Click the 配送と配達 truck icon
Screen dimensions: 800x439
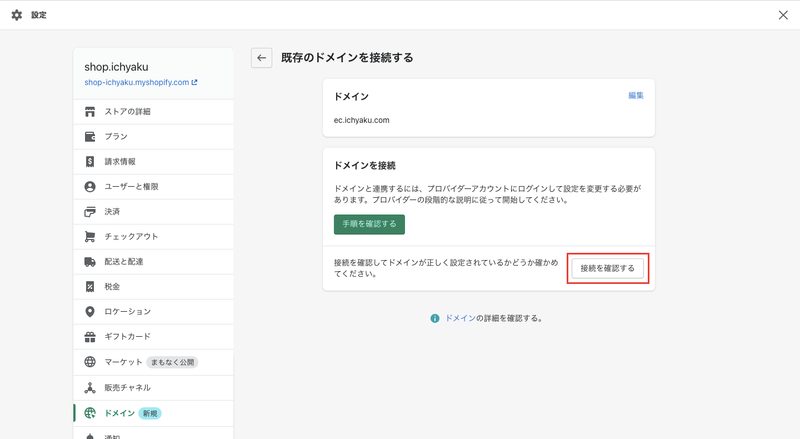pyautogui.click(x=90, y=261)
